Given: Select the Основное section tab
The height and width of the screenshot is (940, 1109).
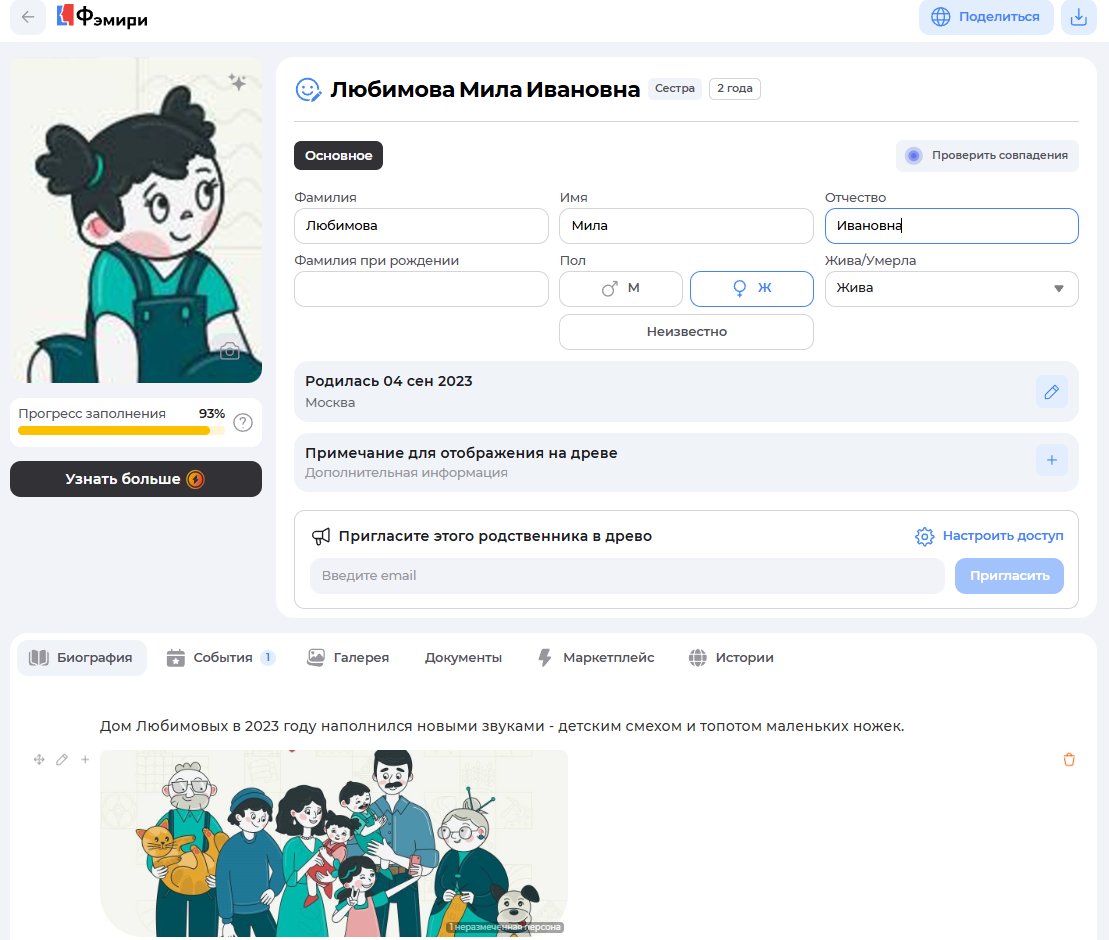Looking at the screenshot, I should (x=338, y=156).
